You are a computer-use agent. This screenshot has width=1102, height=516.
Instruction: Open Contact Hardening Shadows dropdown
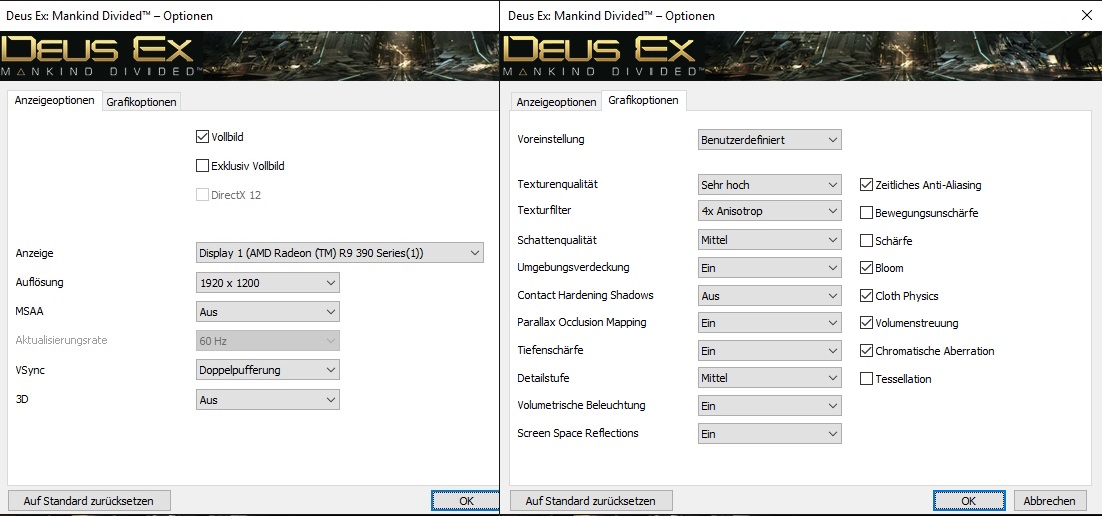tap(769, 296)
